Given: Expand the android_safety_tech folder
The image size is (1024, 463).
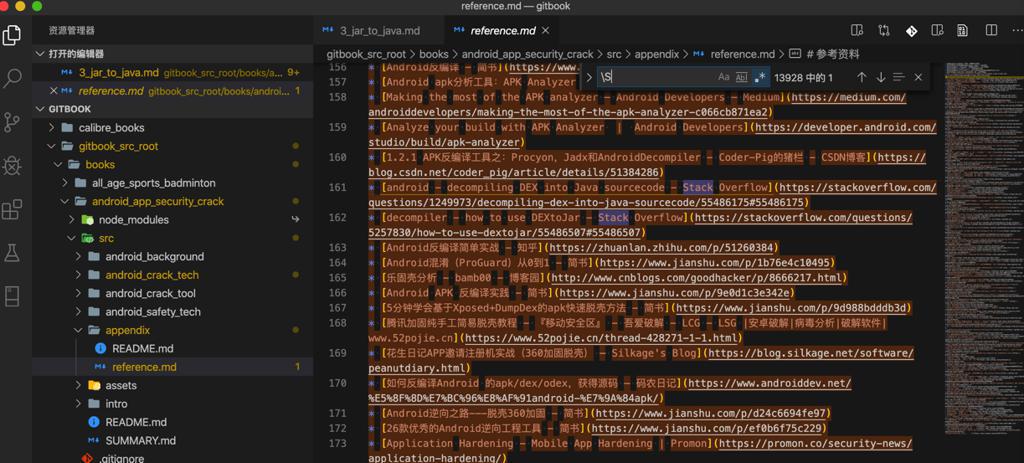Looking at the screenshot, I should 78,311.
